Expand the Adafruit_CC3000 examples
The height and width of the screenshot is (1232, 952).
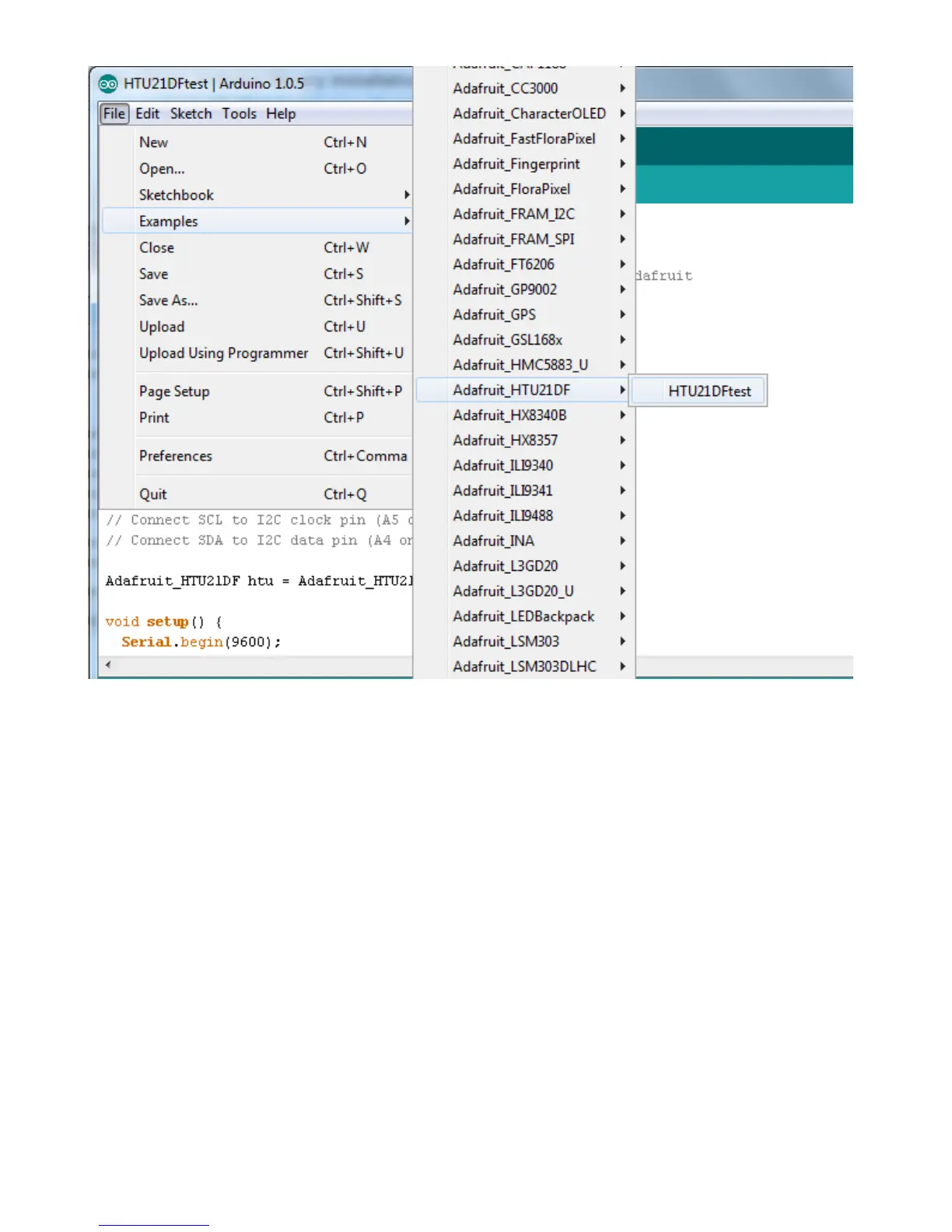click(525, 89)
